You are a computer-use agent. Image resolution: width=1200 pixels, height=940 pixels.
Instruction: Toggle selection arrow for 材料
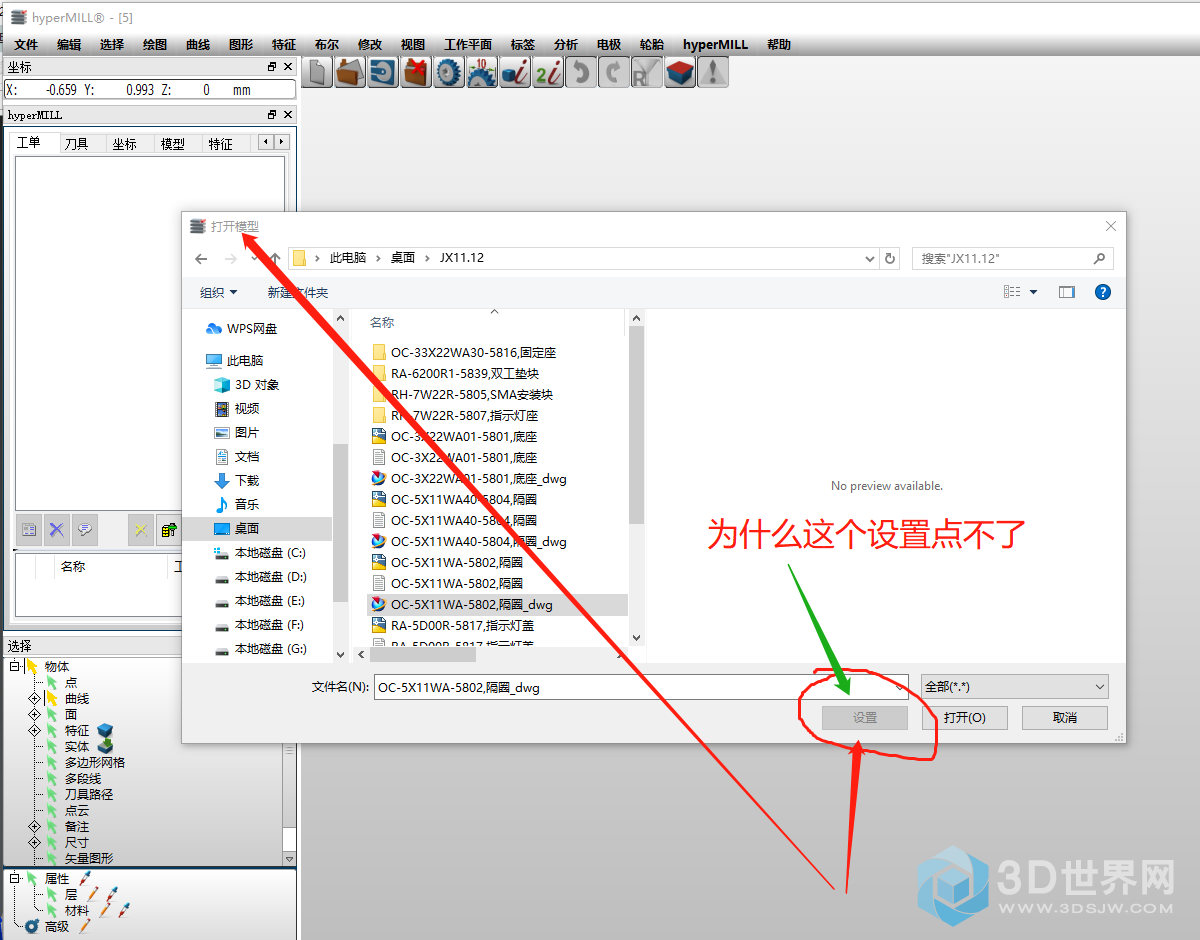click(51, 910)
